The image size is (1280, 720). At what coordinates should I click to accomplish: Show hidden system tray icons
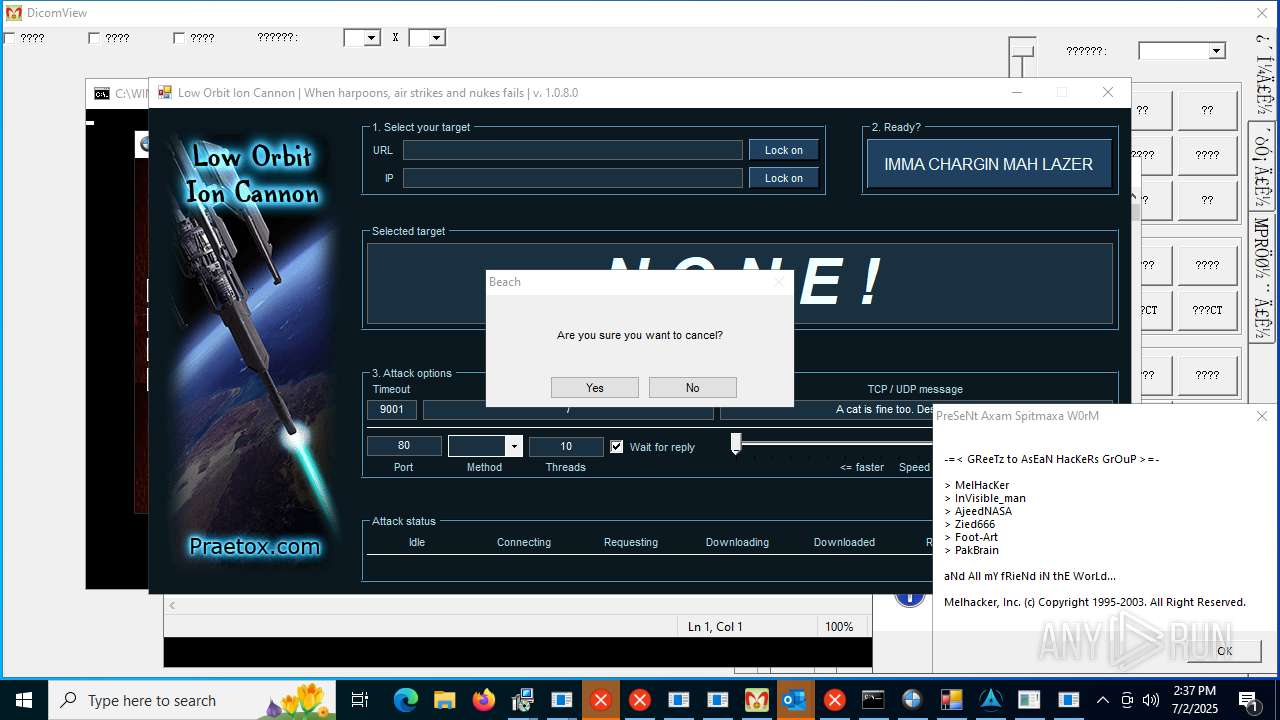(x=1102, y=700)
